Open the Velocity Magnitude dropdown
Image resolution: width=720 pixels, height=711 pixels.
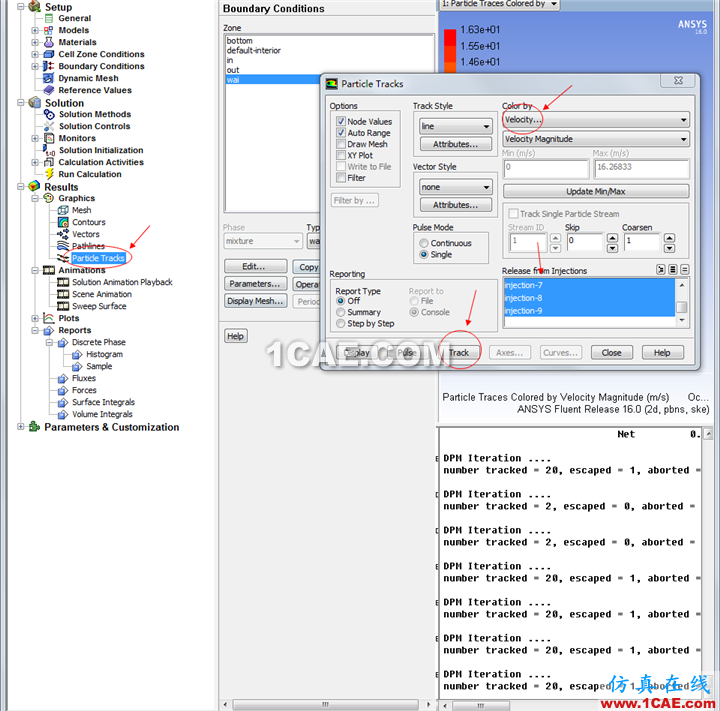pos(596,139)
